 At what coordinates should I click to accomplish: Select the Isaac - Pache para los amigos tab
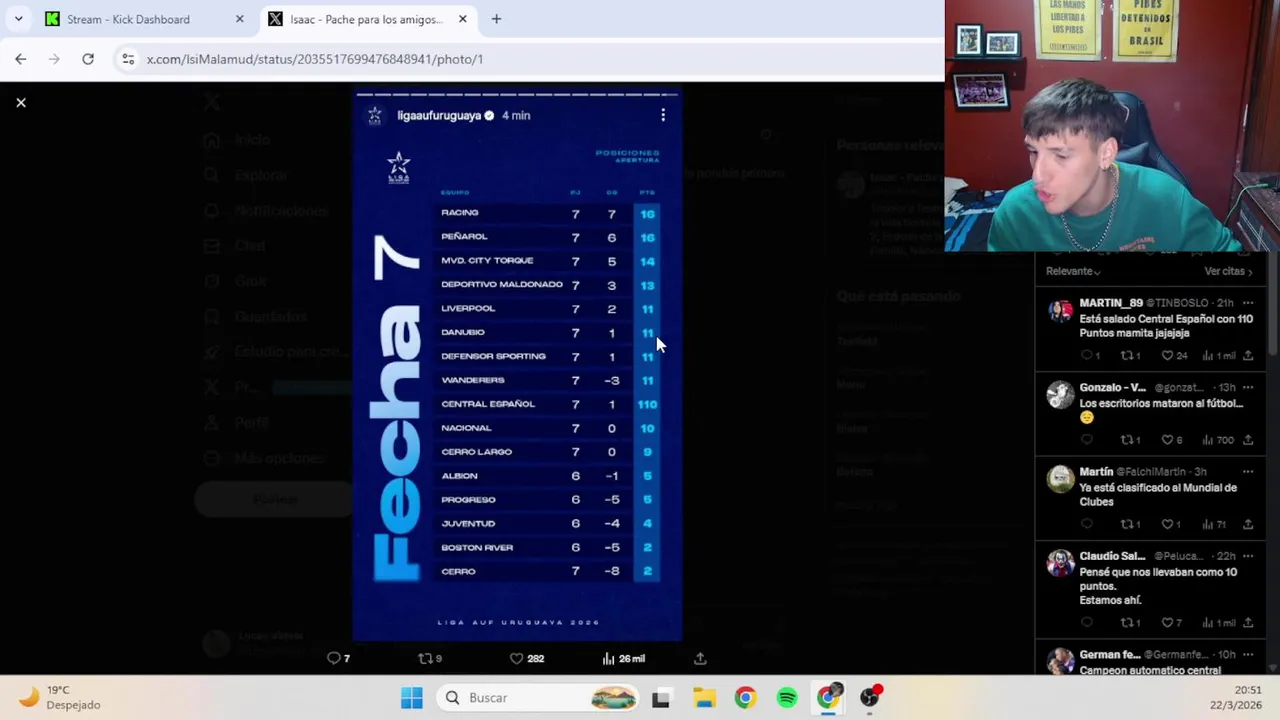(366, 19)
